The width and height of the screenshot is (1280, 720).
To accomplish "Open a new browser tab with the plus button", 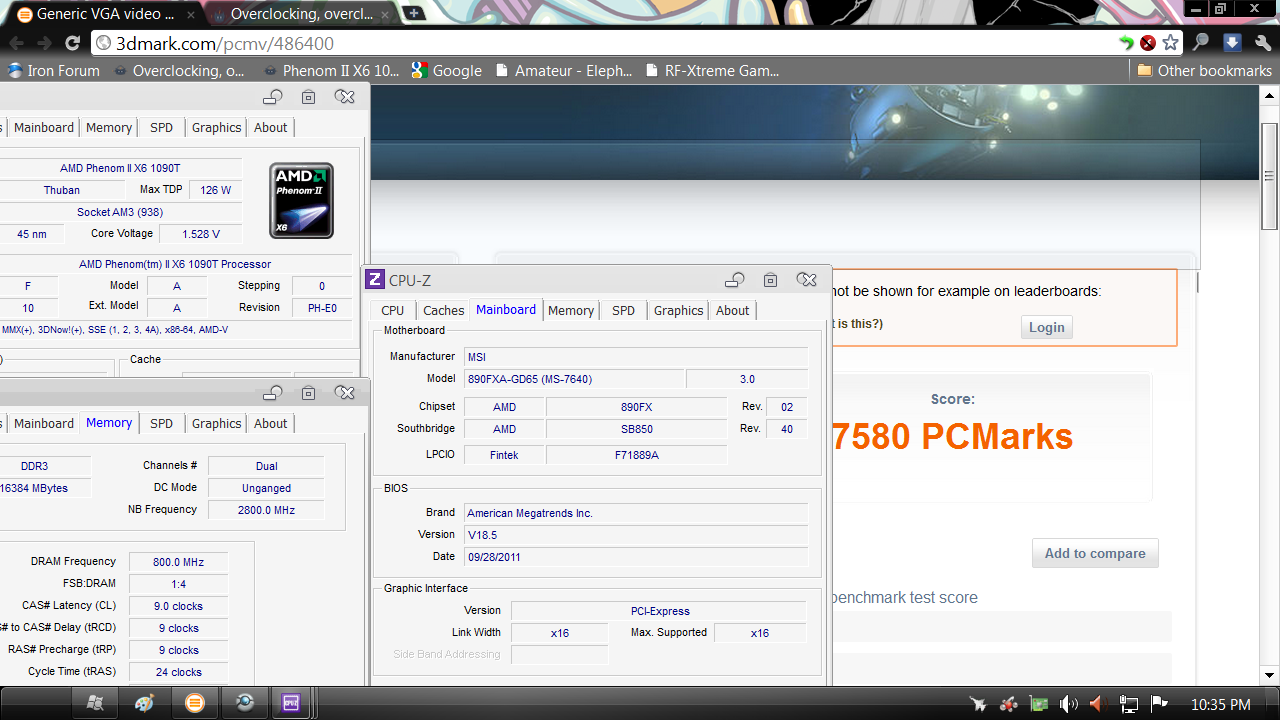I will tap(413, 13).
